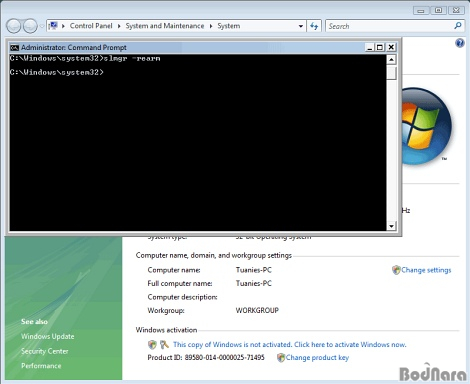Click shield icon beside activation message

[x=152, y=344]
